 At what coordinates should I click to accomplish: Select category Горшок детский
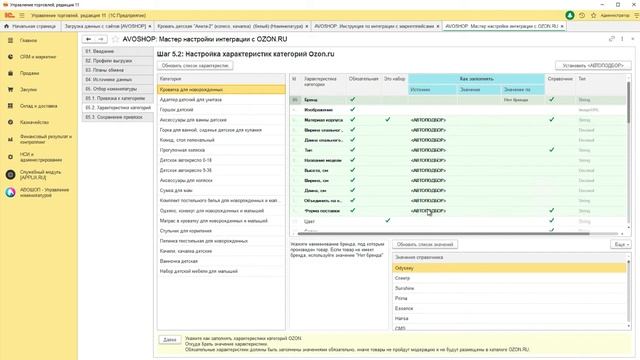[221, 110]
